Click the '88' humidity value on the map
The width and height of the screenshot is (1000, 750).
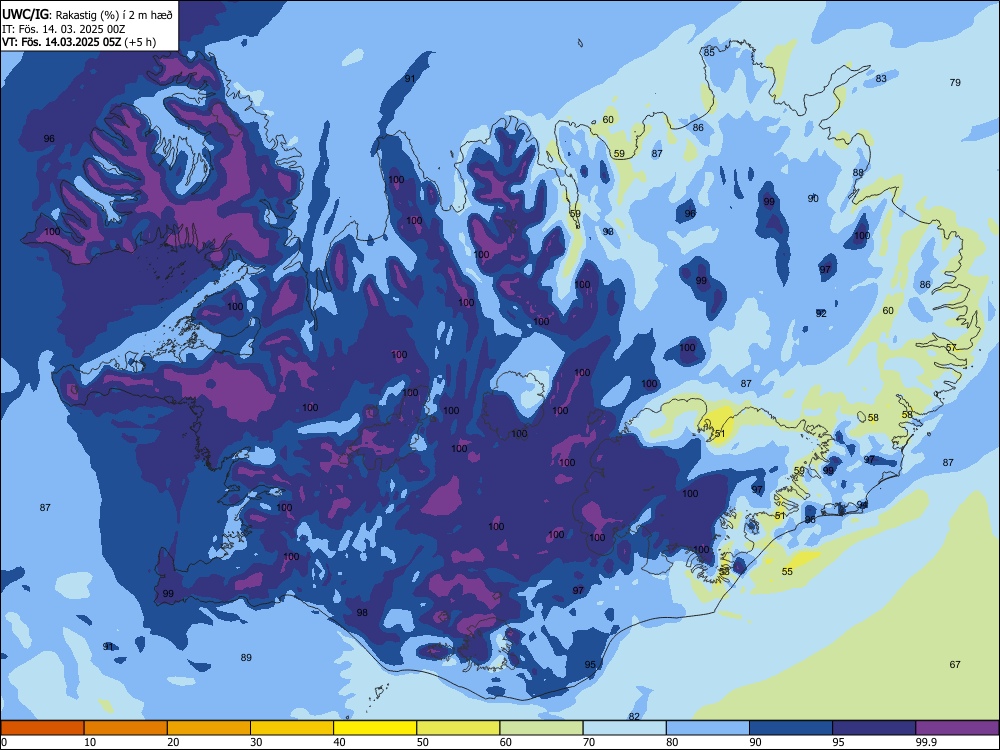(858, 173)
